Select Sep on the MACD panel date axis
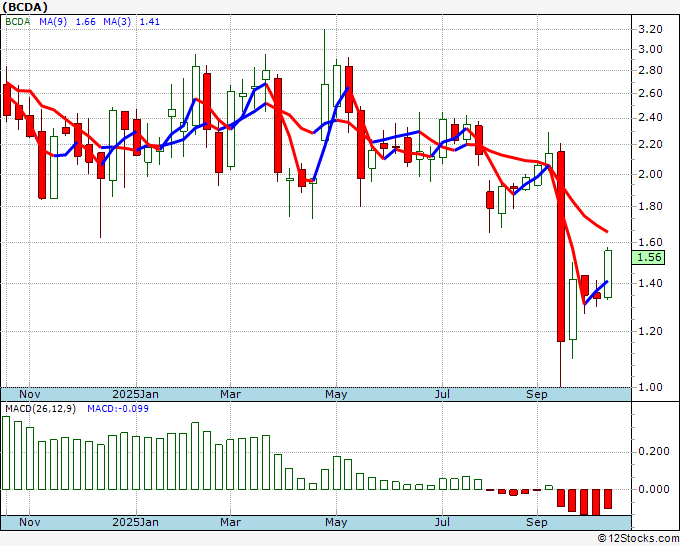This screenshot has height=546, width=680. 537,522
